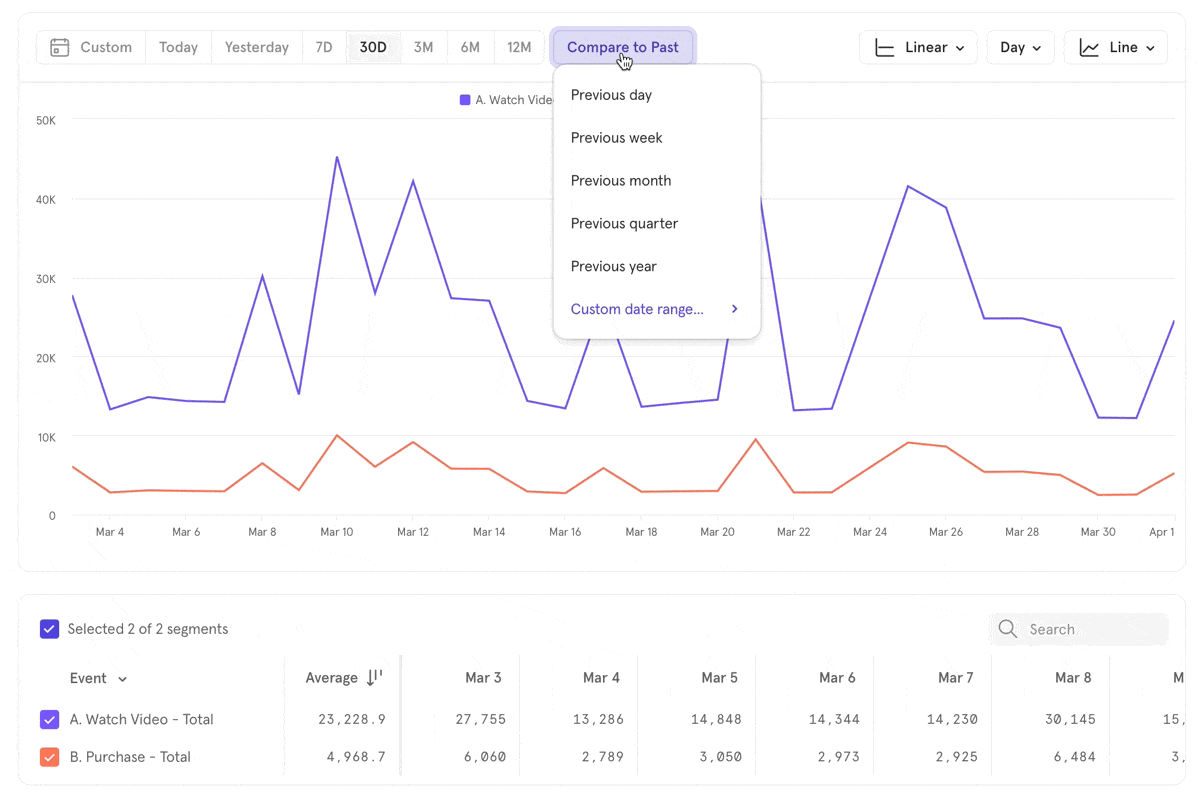Click the purple A. Watch Video legend swatch
This screenshot has width=1200, height=802.
465,100
